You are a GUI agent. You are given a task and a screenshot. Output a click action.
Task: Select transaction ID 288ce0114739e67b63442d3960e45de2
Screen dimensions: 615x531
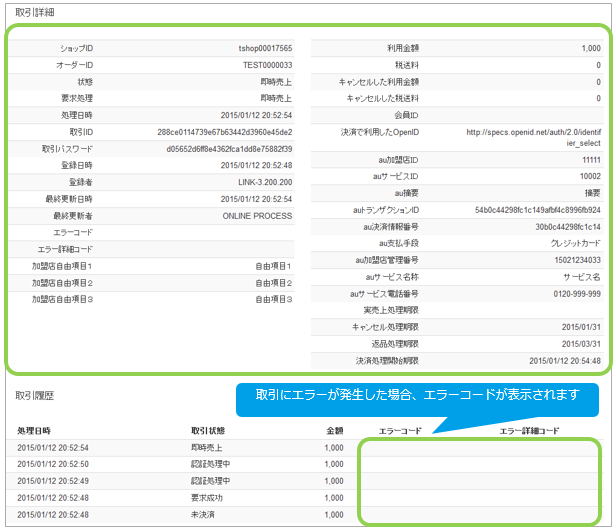225,132
